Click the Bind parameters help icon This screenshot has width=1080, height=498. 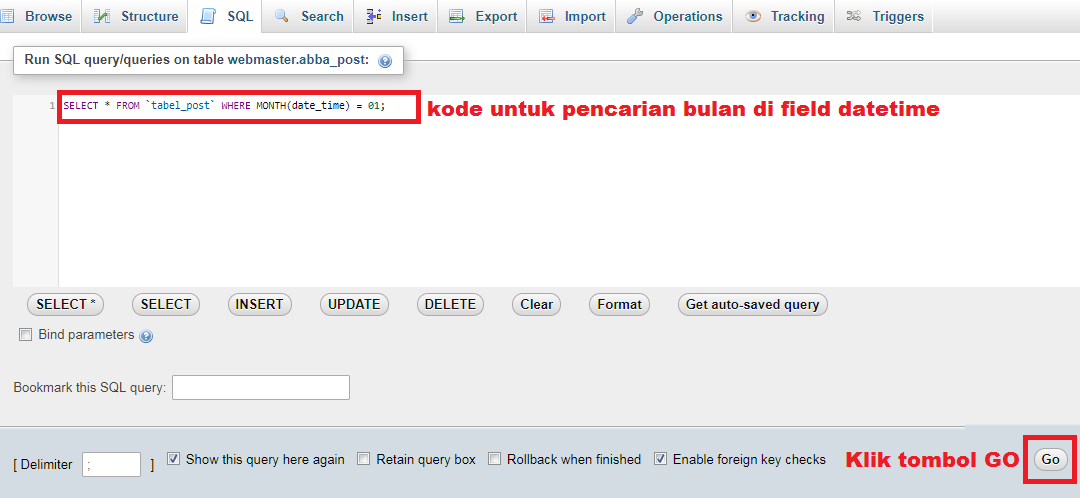146,336
